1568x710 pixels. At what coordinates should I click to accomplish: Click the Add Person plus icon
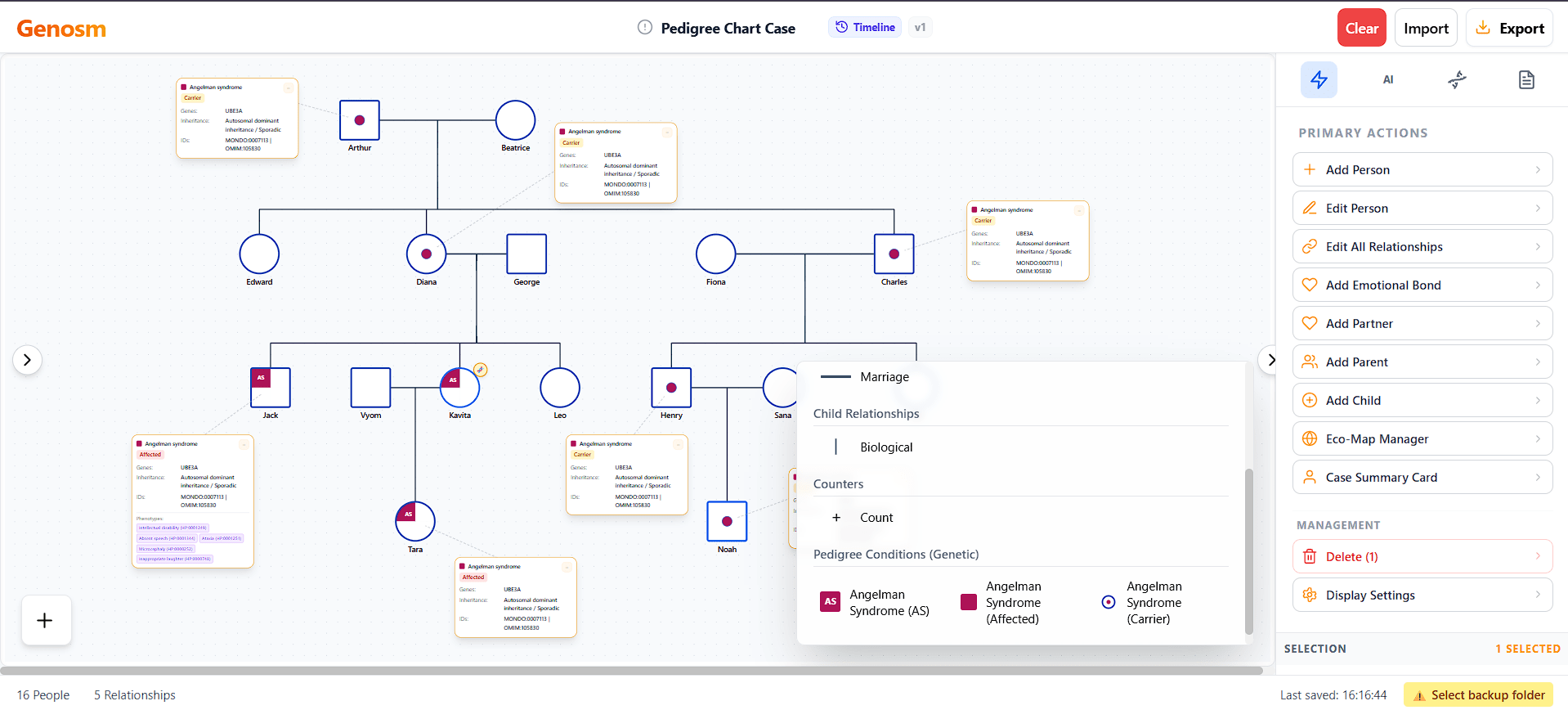coord(1310,169)
